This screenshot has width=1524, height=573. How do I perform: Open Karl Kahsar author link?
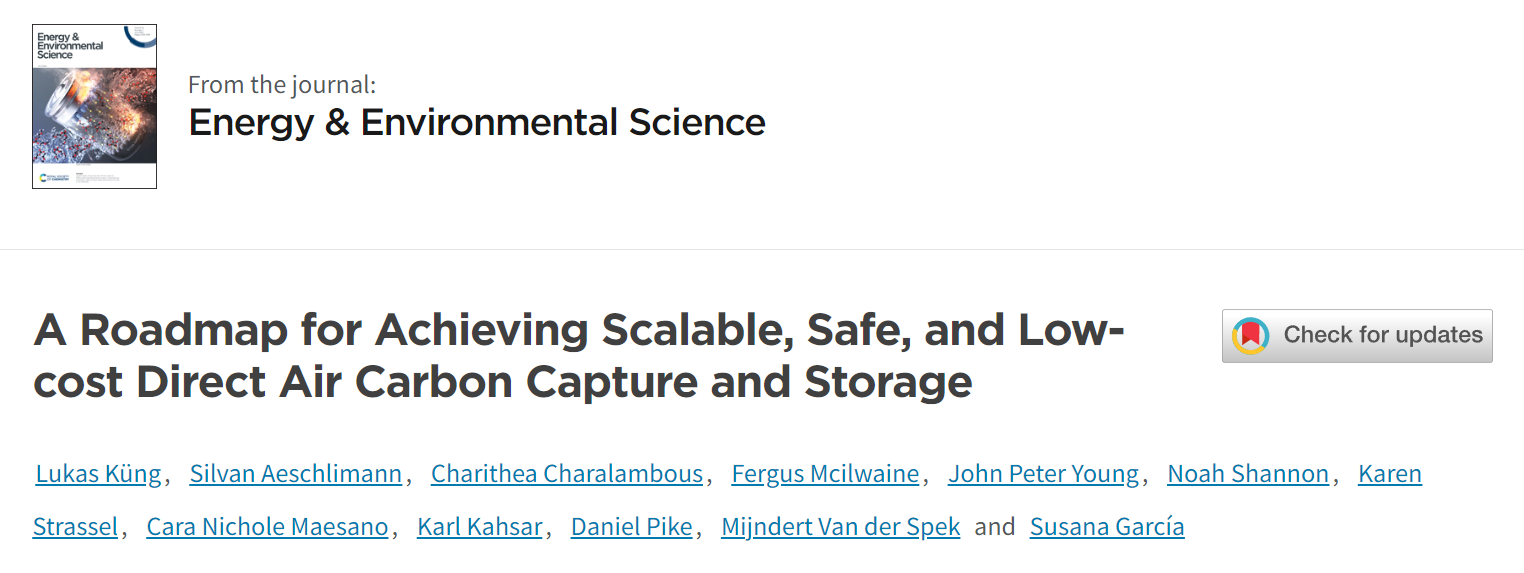[480, 527]
